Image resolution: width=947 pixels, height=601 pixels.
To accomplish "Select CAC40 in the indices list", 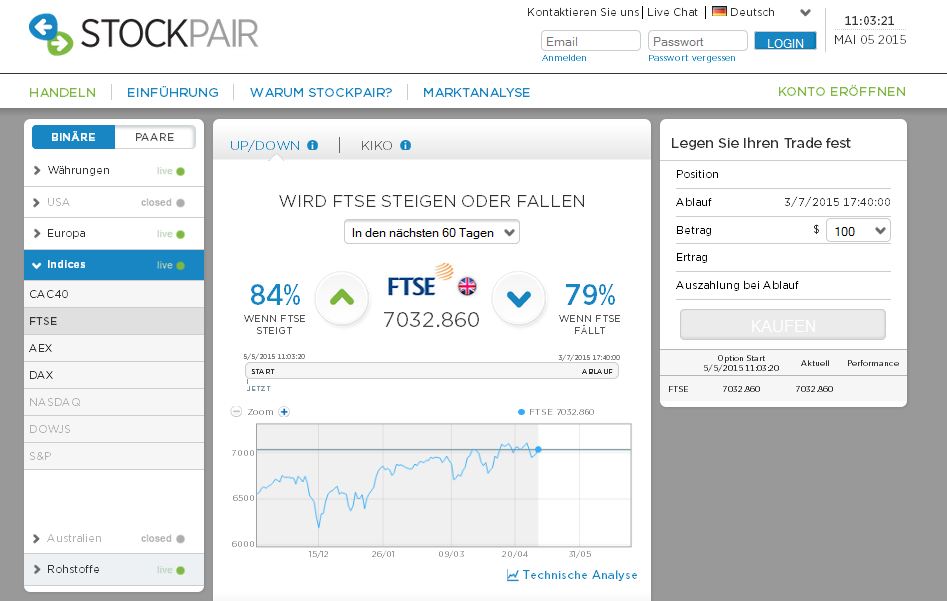I will click(x=114, y=294).
